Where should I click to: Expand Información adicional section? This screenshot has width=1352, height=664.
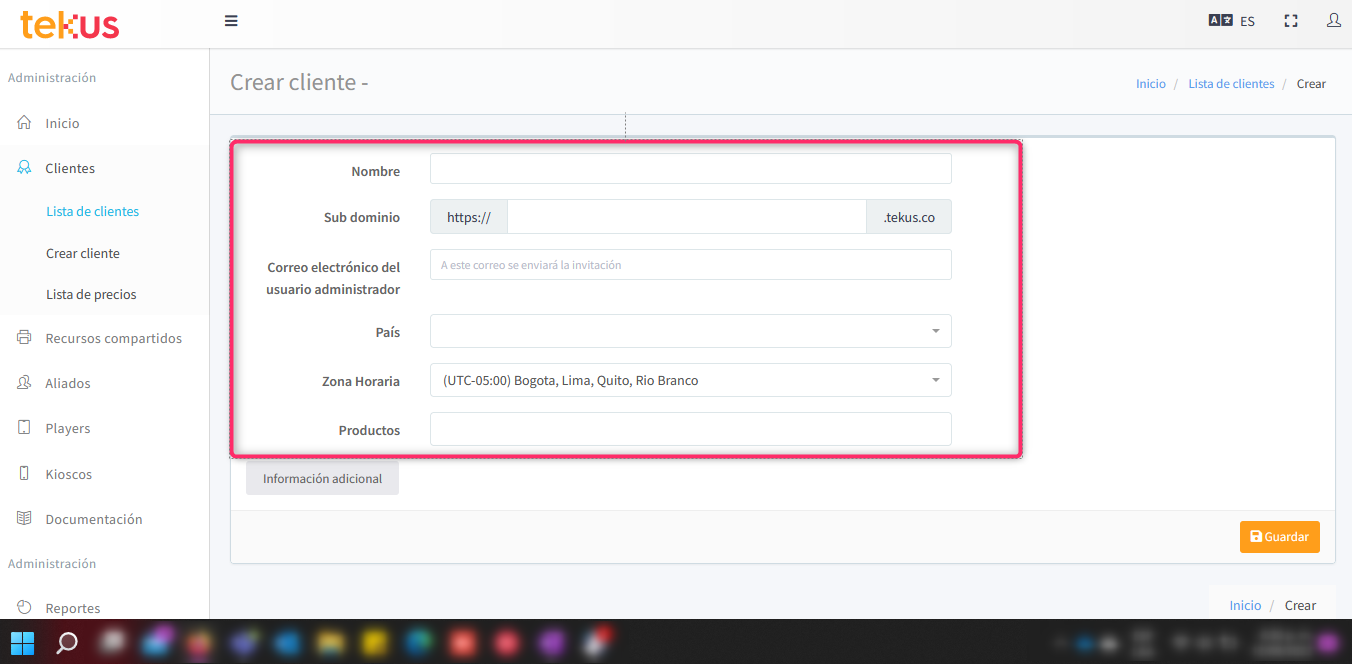tap(322, 478)
